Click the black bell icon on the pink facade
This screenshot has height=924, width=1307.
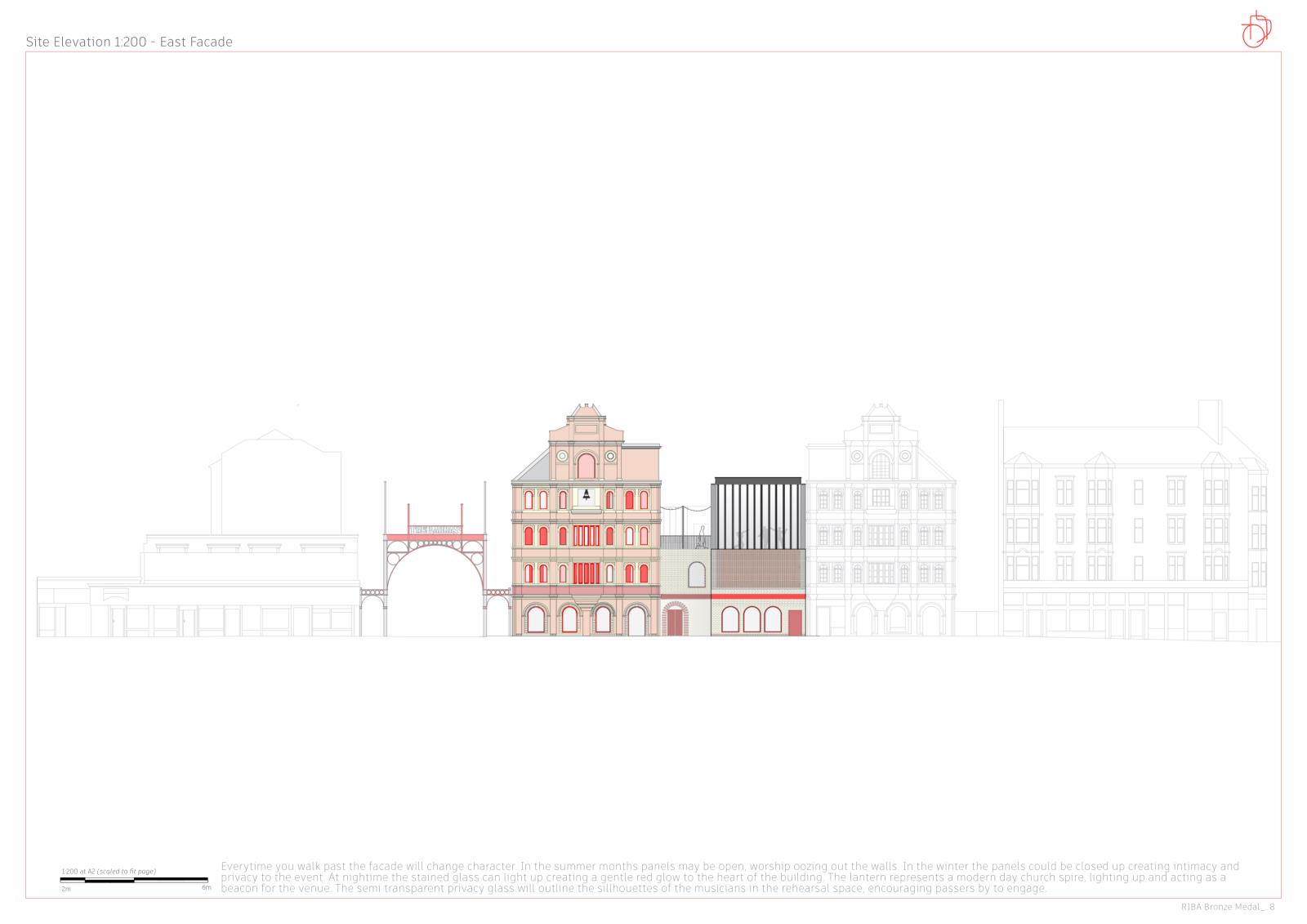coord(586,494)
